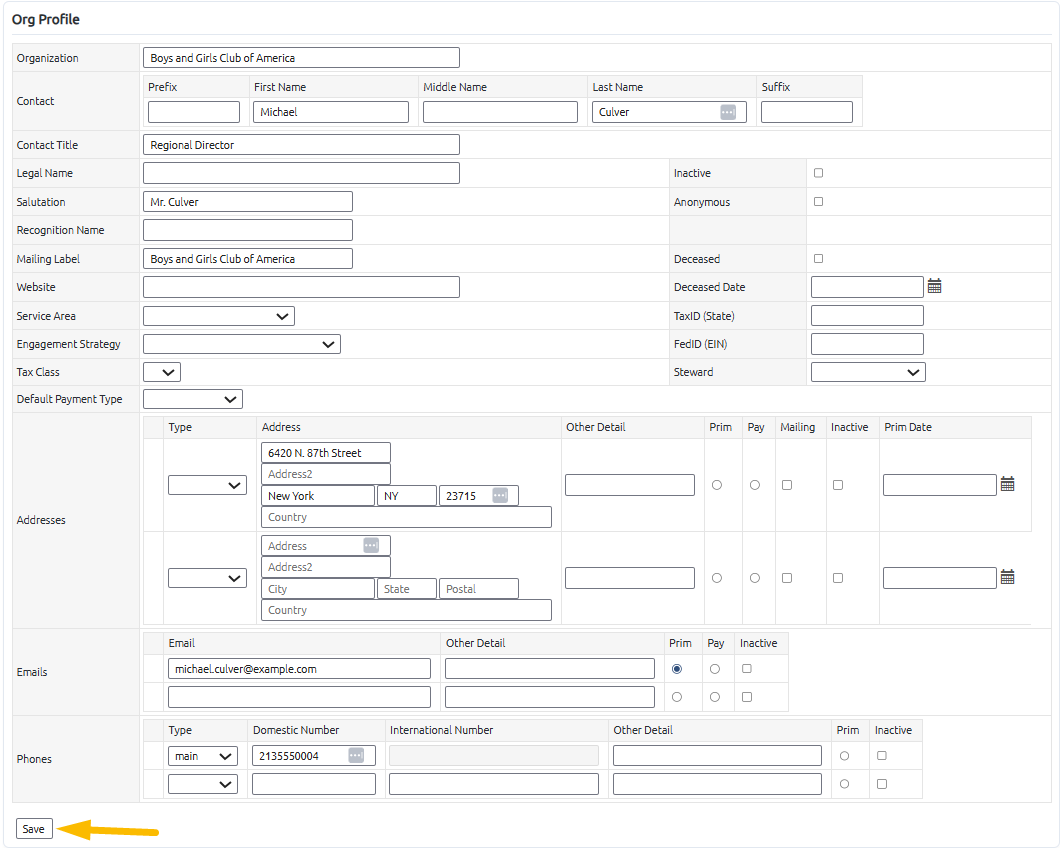The image size is (1060, 848).
Task: Click ellipsis icon in empty Address field
Action: (371, 545)
